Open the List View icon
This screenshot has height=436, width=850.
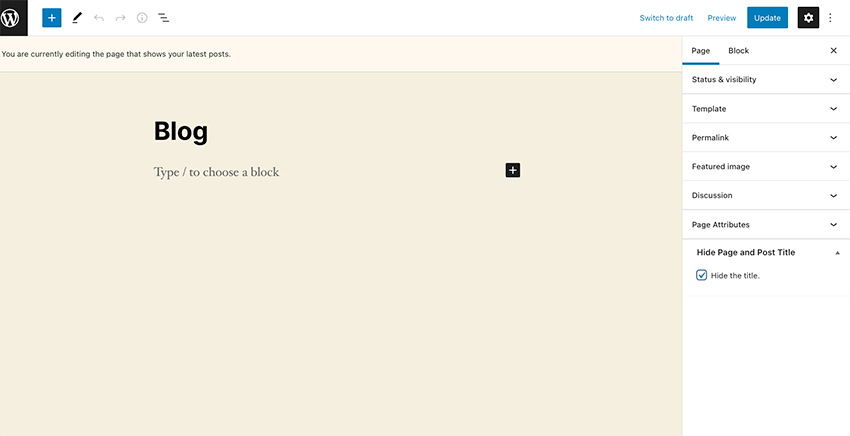163,18
